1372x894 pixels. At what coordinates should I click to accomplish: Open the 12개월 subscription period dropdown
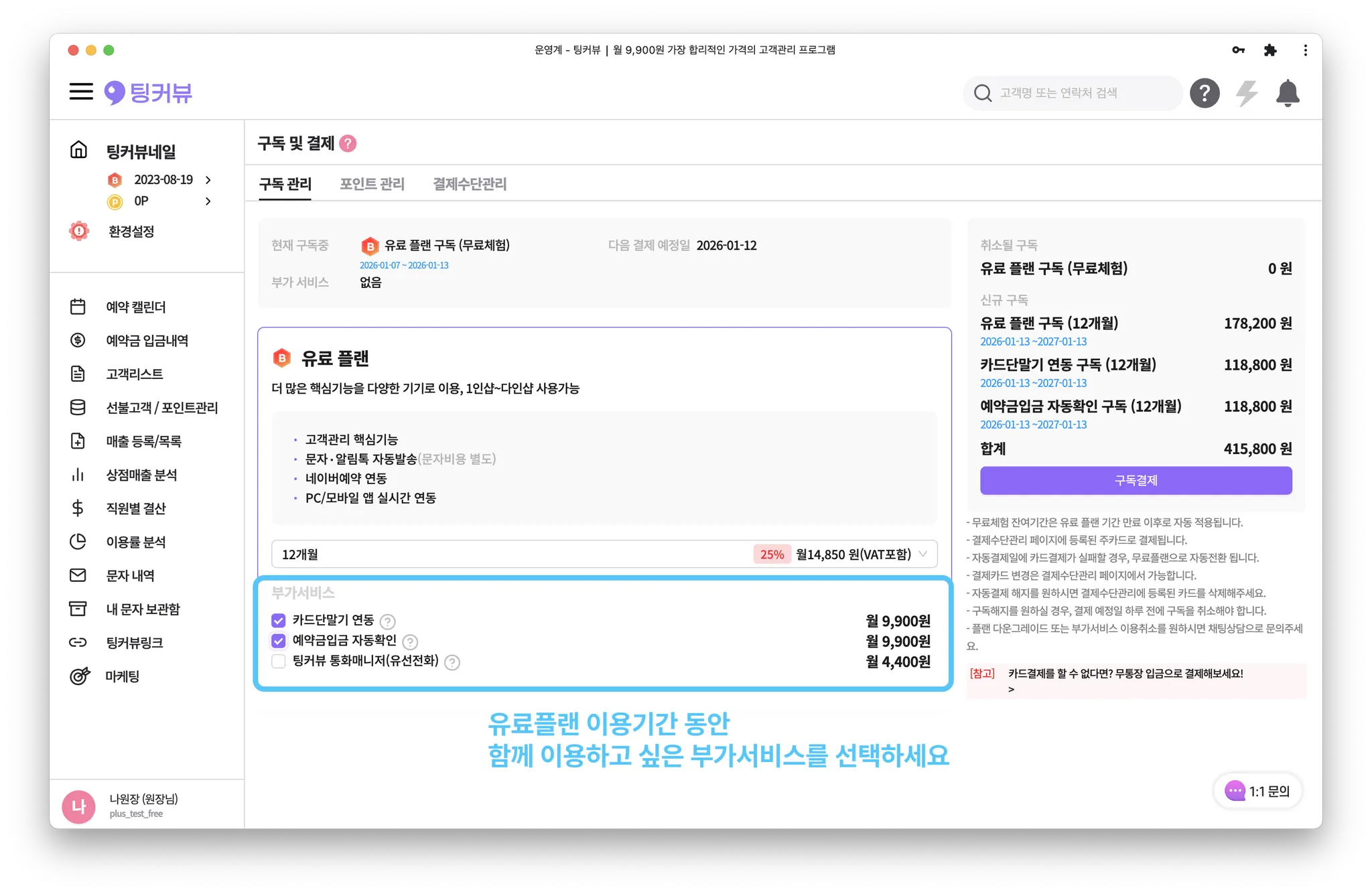[x=604, y=554]
